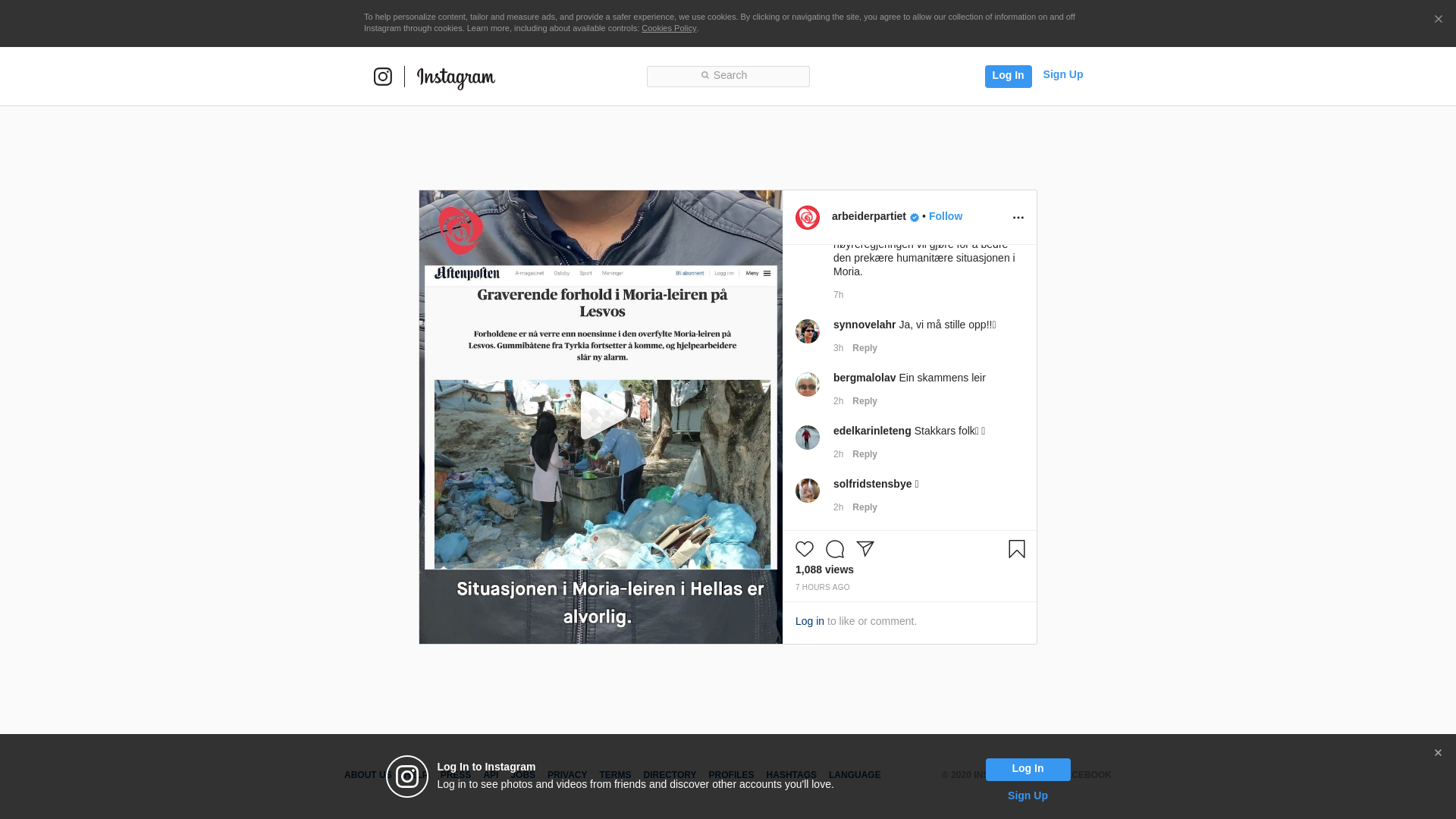Click the header Log In button
The image size is (1456, 819).
[1008, 76]
